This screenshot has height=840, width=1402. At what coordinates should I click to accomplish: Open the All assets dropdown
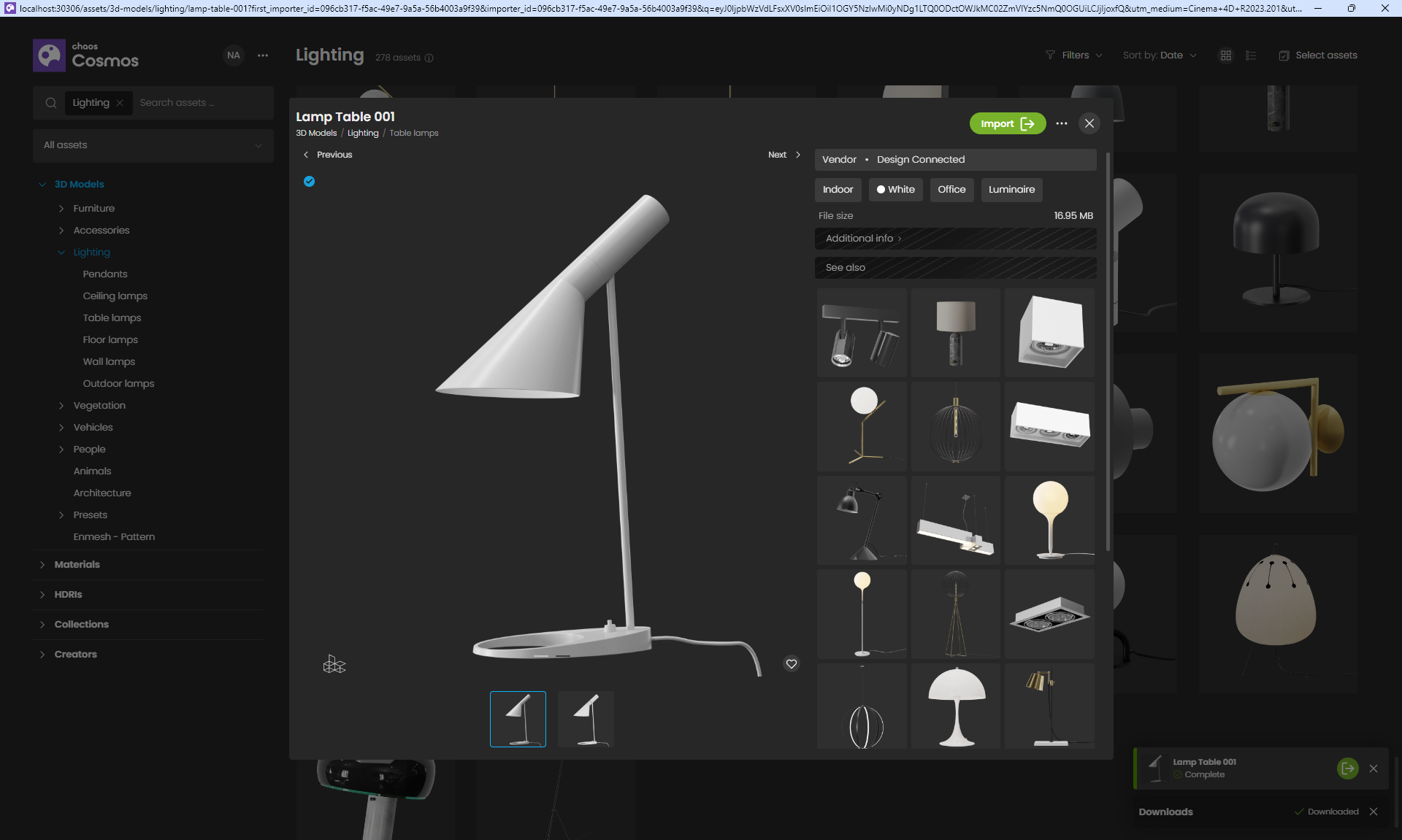tap(153, 145)
